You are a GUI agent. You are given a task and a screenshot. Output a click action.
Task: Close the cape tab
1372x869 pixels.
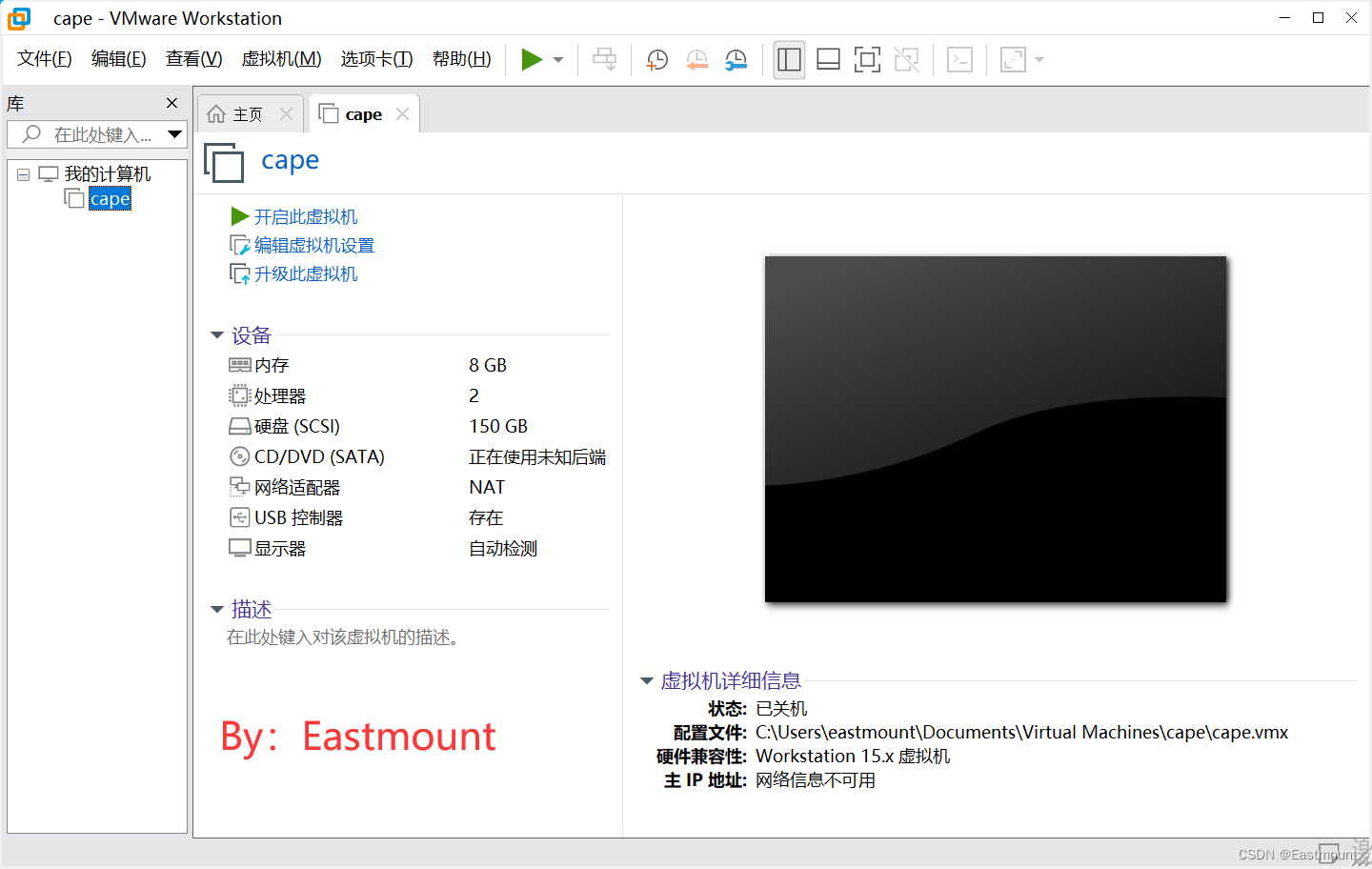(x=402, y=114)
